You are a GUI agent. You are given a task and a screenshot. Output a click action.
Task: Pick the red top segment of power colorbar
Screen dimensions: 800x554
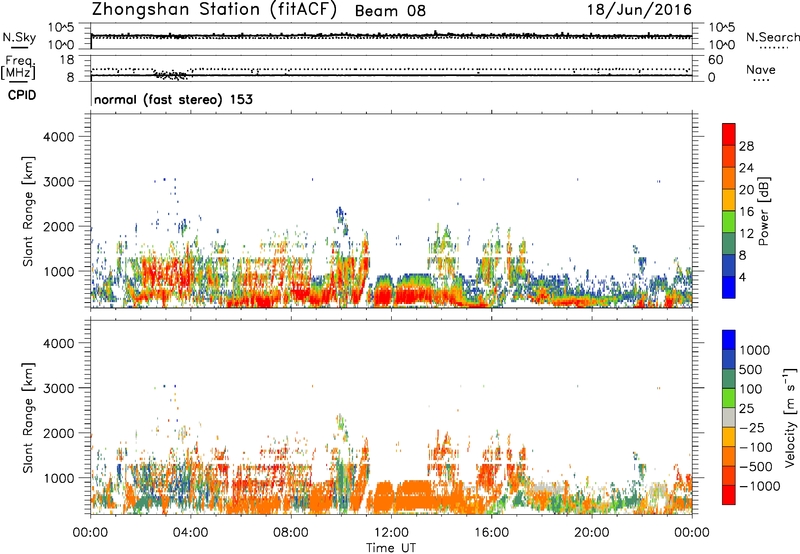[x=729, y=135]
